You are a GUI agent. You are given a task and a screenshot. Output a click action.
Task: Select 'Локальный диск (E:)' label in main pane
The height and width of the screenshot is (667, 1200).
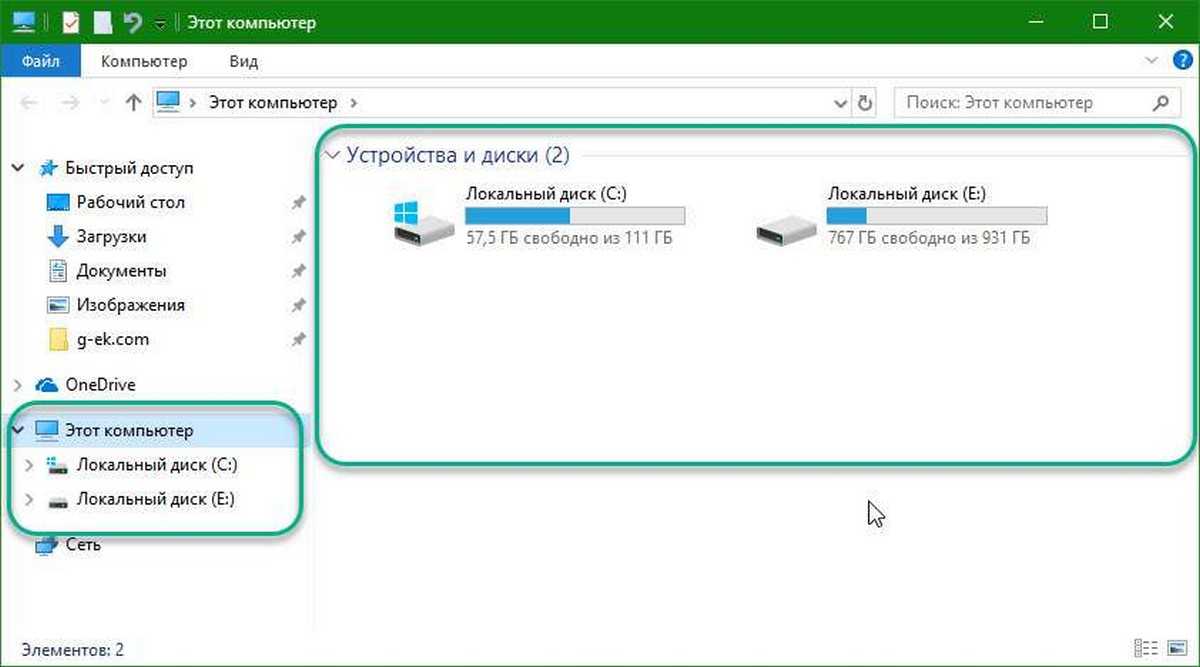[x=907, y=194]
